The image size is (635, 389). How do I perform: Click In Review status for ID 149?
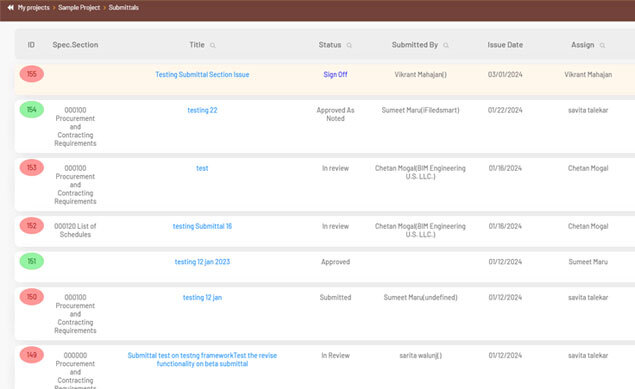point(335,355)
